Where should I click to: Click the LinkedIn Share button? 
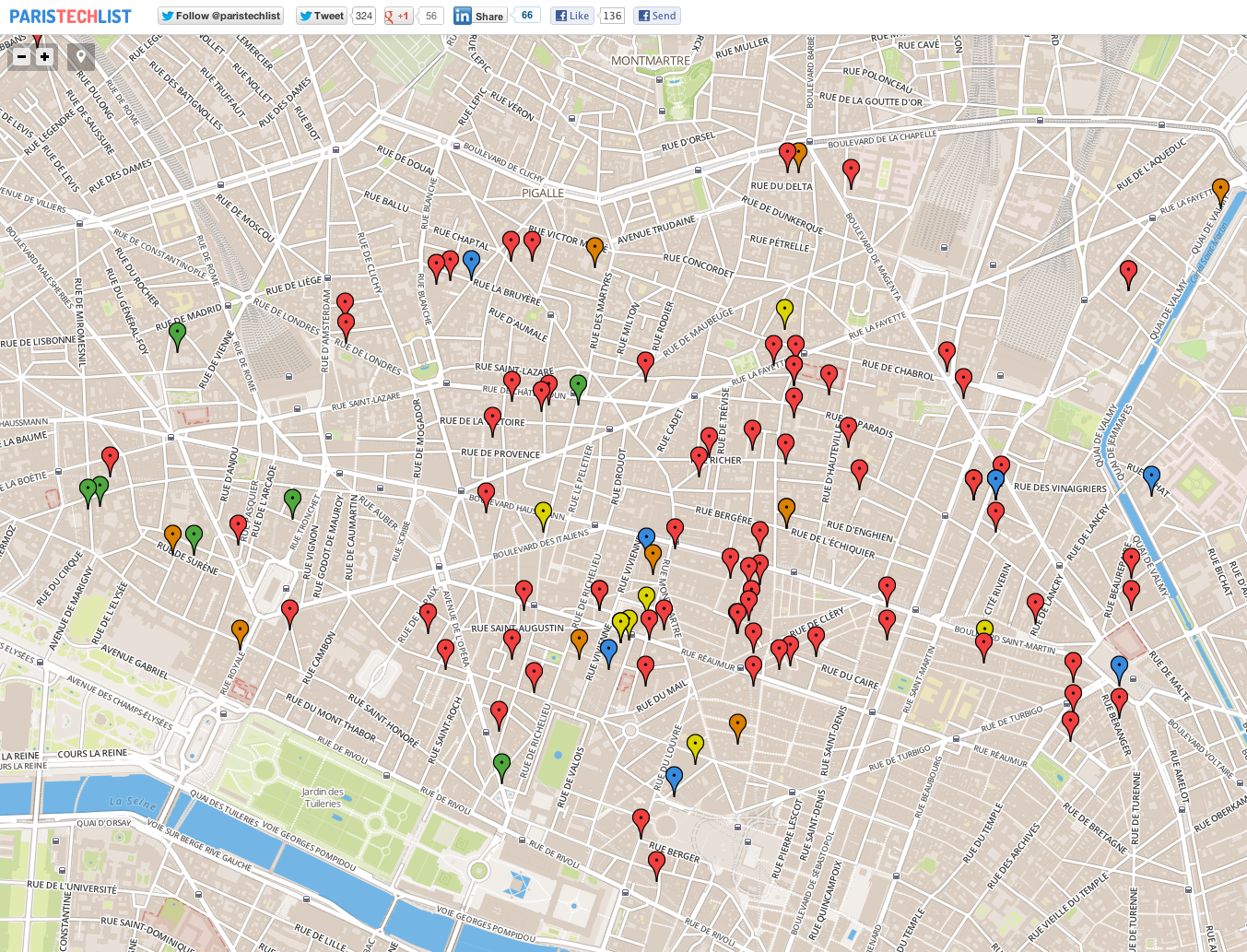click(x=479, y=16)
